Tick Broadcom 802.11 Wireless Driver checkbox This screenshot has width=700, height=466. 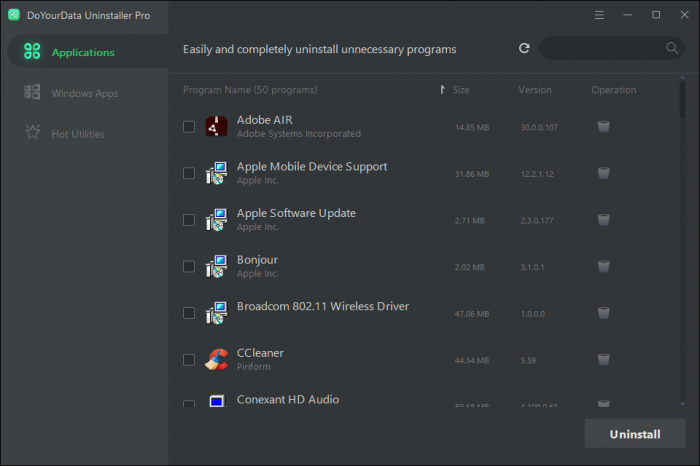tap(189, 313)
